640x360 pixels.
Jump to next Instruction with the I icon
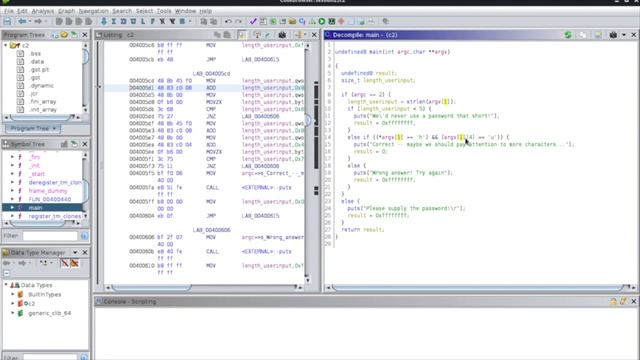coord(113,21)
